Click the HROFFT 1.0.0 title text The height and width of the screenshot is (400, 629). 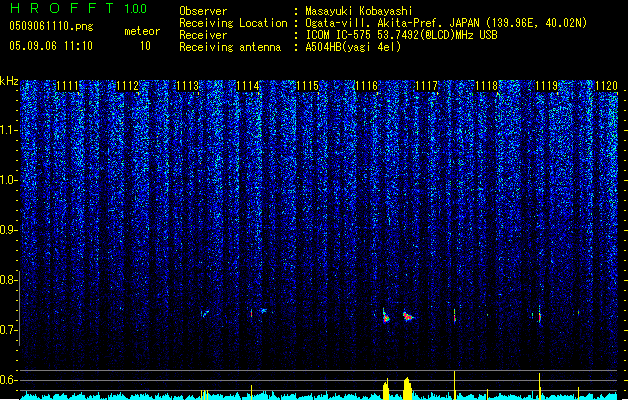[79, 8]
